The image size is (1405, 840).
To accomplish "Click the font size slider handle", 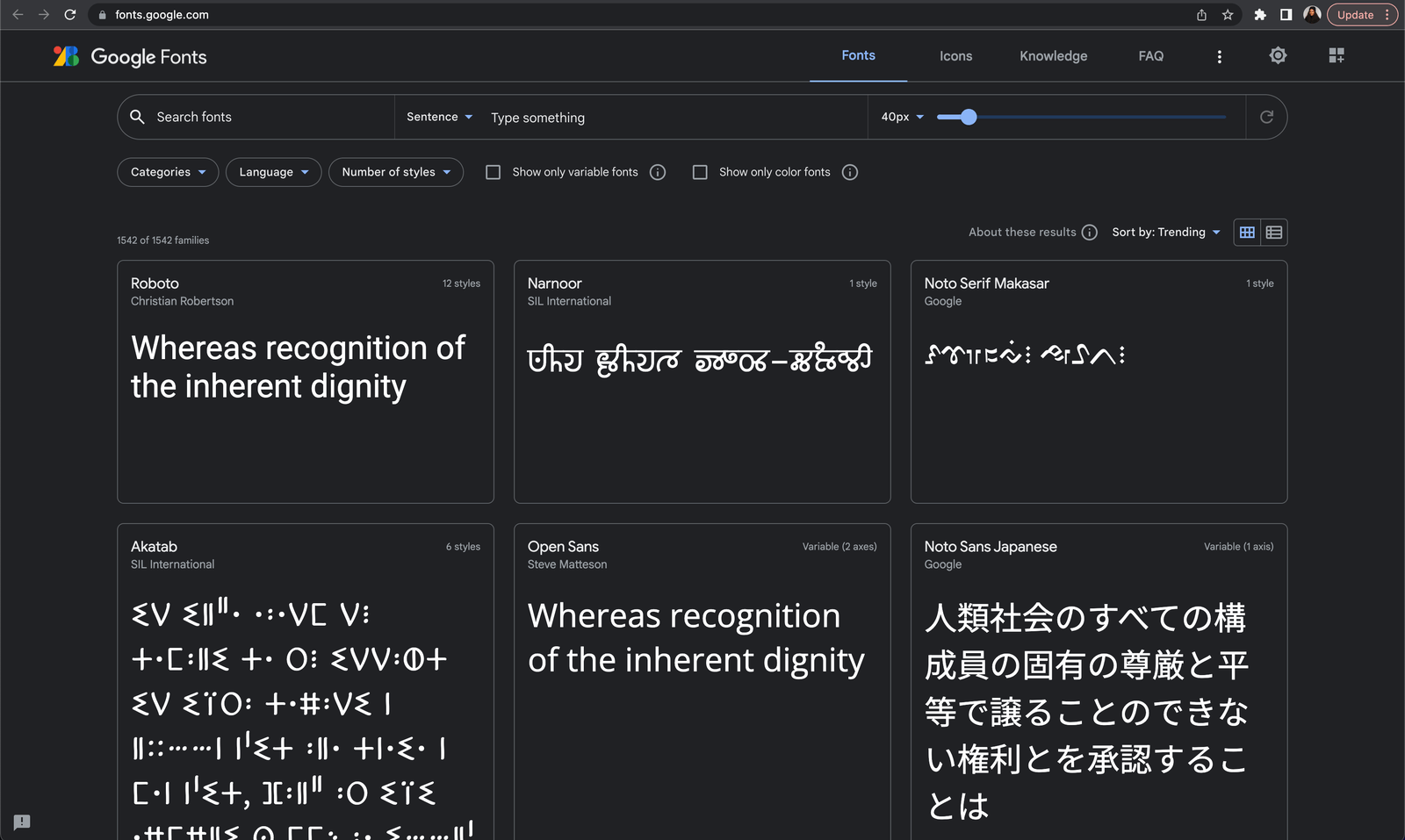I will pos(969,117).
